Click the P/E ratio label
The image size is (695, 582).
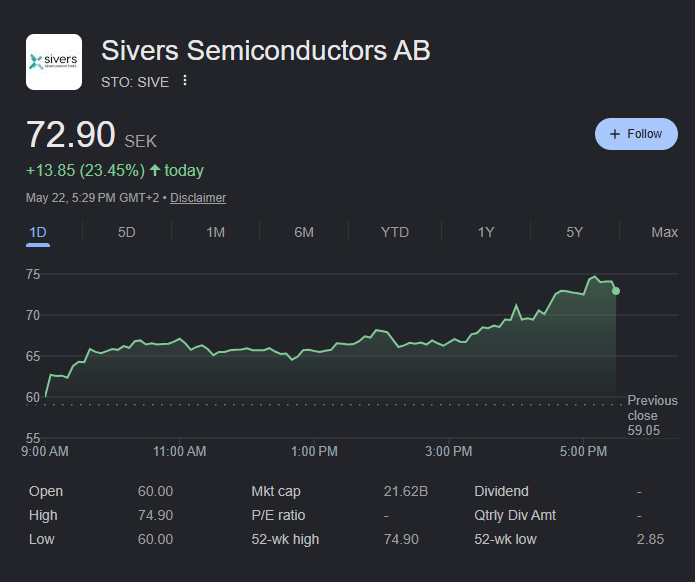click(278, 515)
